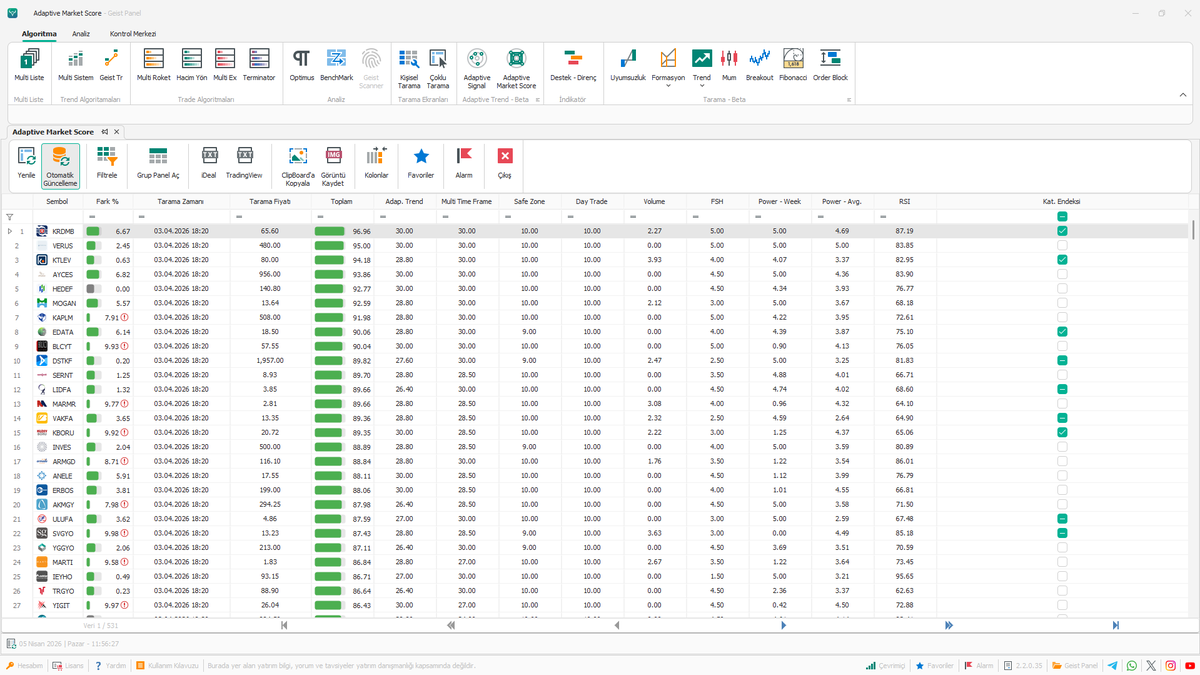Set an Alarm from the toolbar
The height and width of the screenshot is (675, 1200).
464,163
